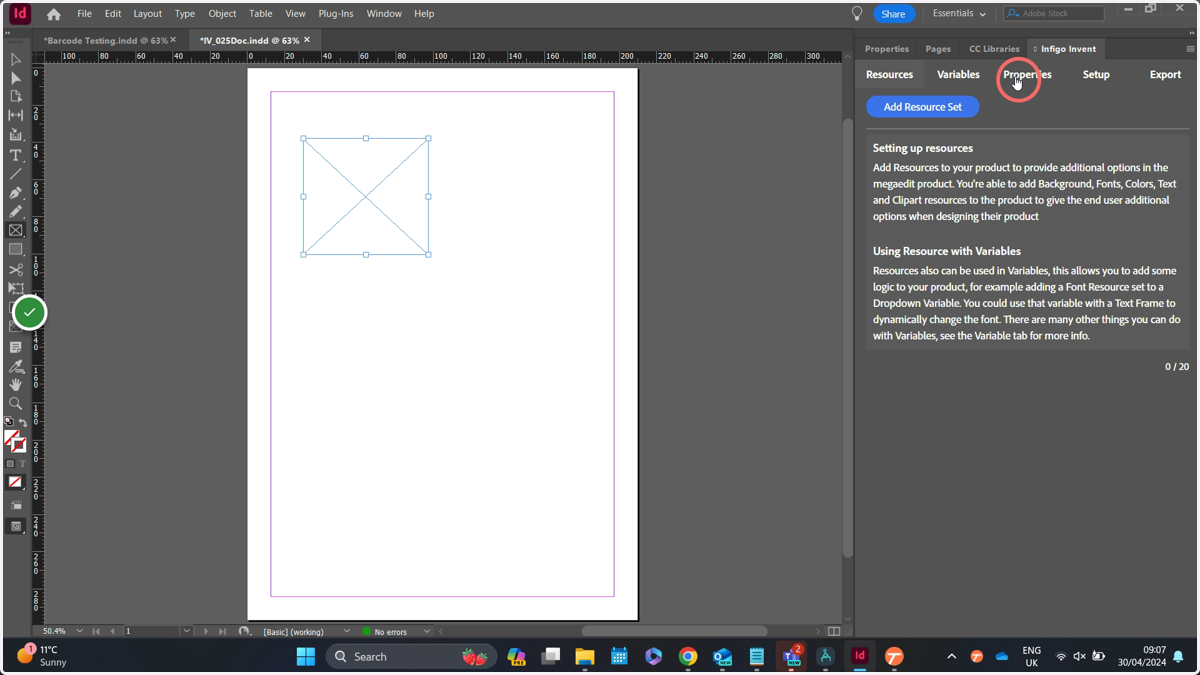This screenshot has height=675, width=1200.
Task: Open the zoom level 50.4% dropdown
Action: coord(80,632)
